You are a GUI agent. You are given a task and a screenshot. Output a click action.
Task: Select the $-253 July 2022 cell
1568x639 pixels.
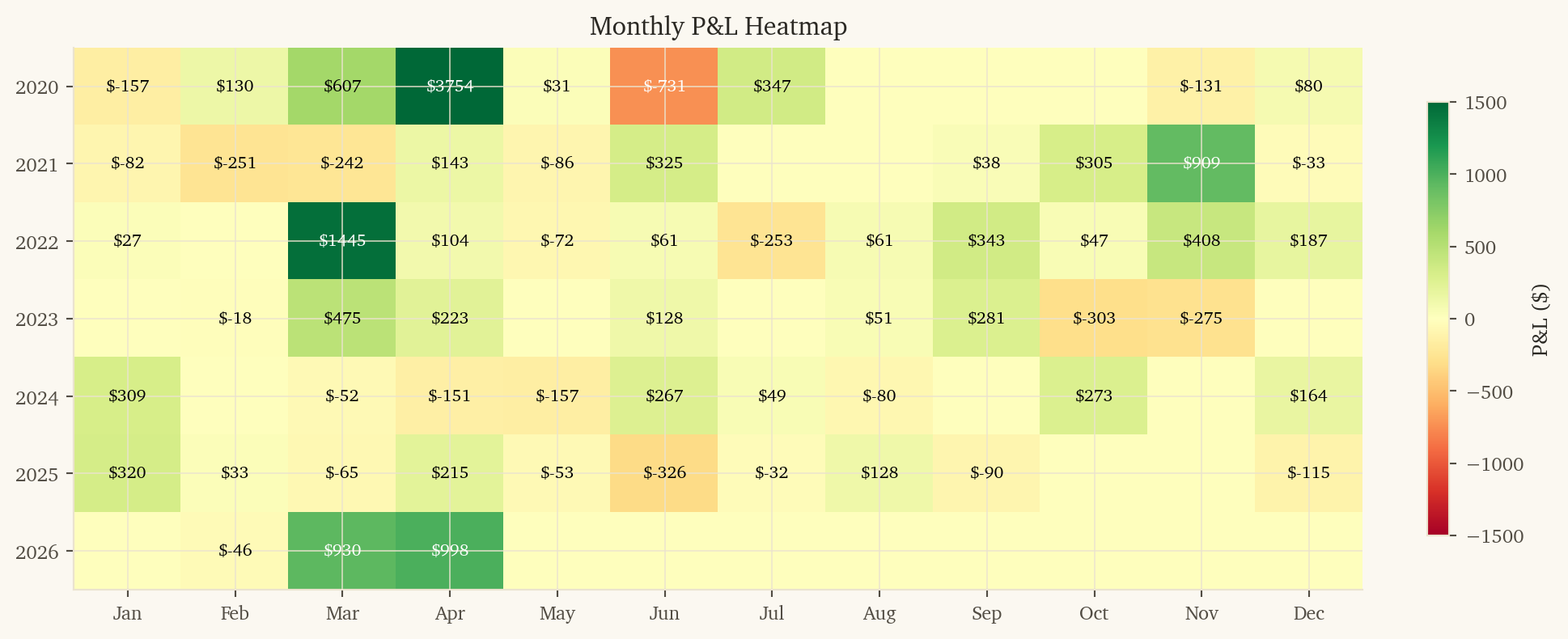coord(772,241)
